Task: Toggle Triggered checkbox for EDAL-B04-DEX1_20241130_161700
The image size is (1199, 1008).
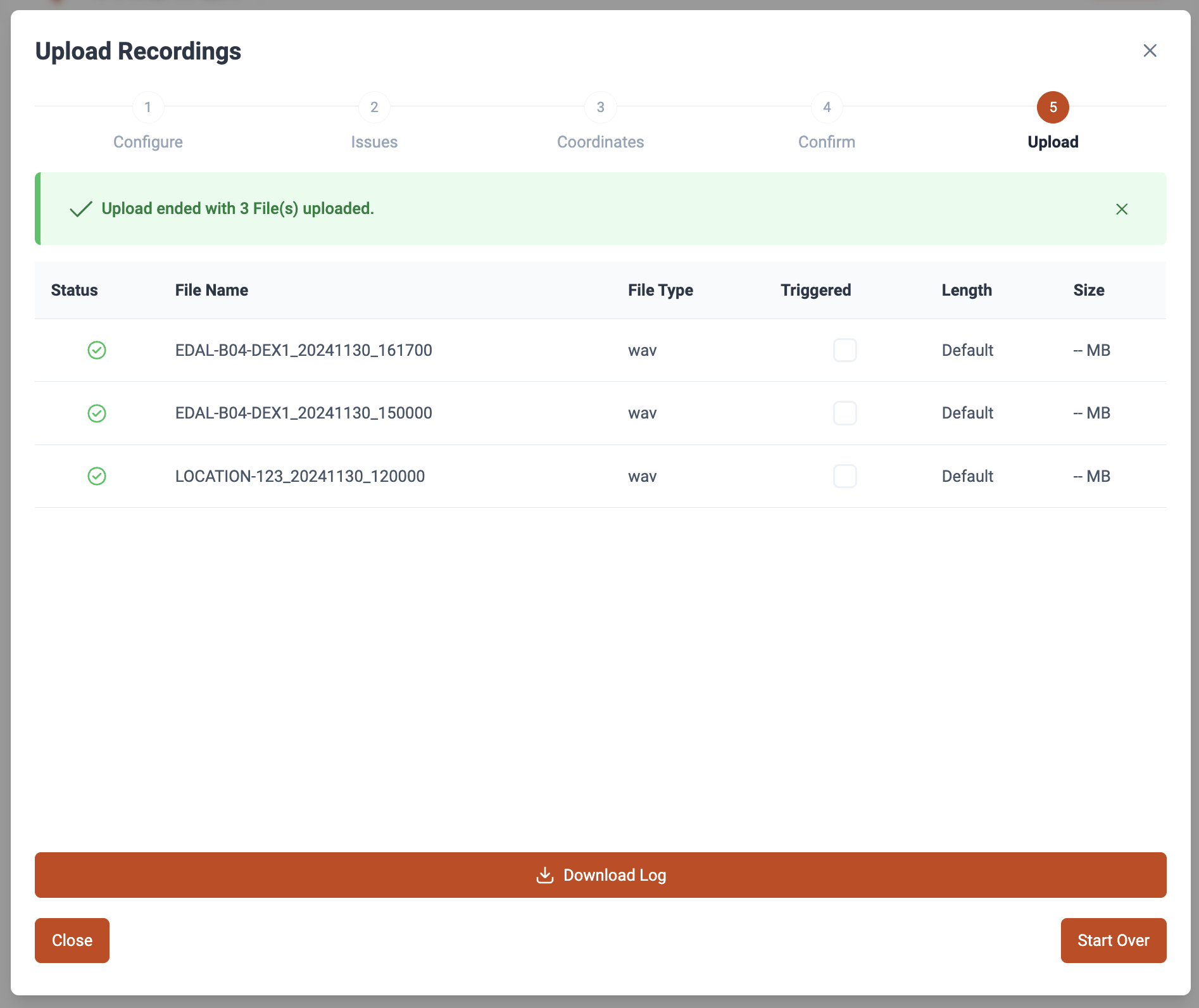Action: click(844, 350)
